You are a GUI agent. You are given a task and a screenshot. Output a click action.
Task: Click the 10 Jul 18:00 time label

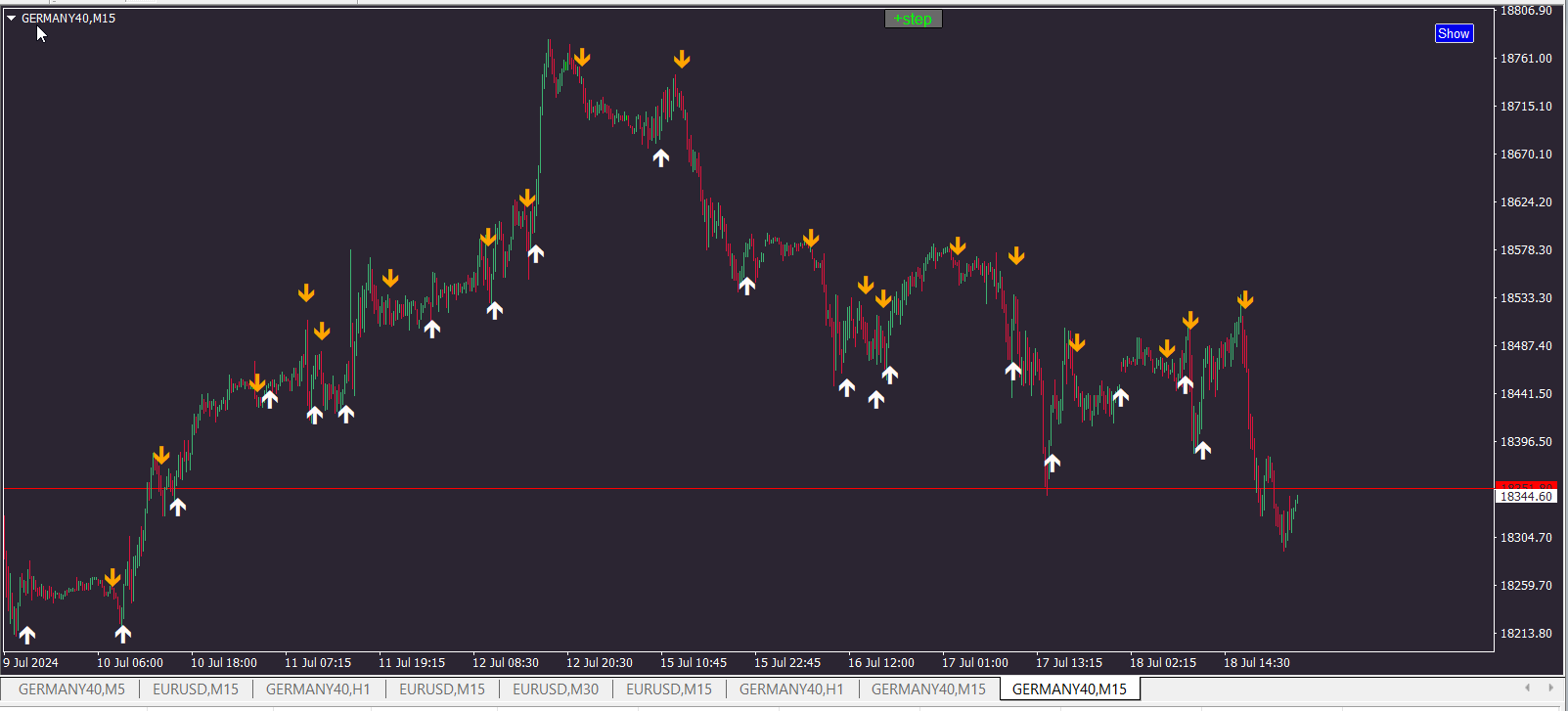pyautogui.click(x=224, y=663)
